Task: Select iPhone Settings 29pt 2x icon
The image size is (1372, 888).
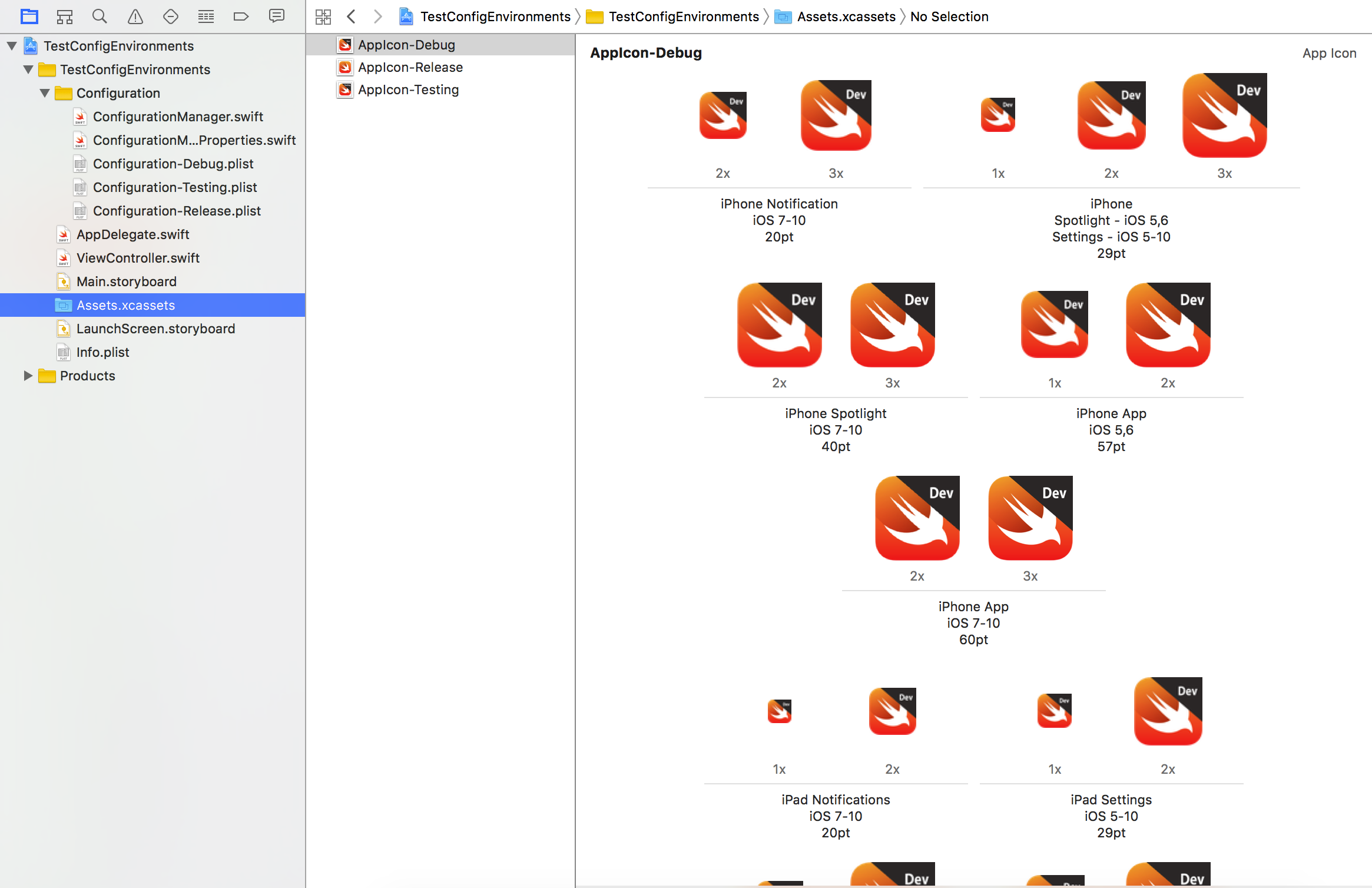Action: [1112, 115]
